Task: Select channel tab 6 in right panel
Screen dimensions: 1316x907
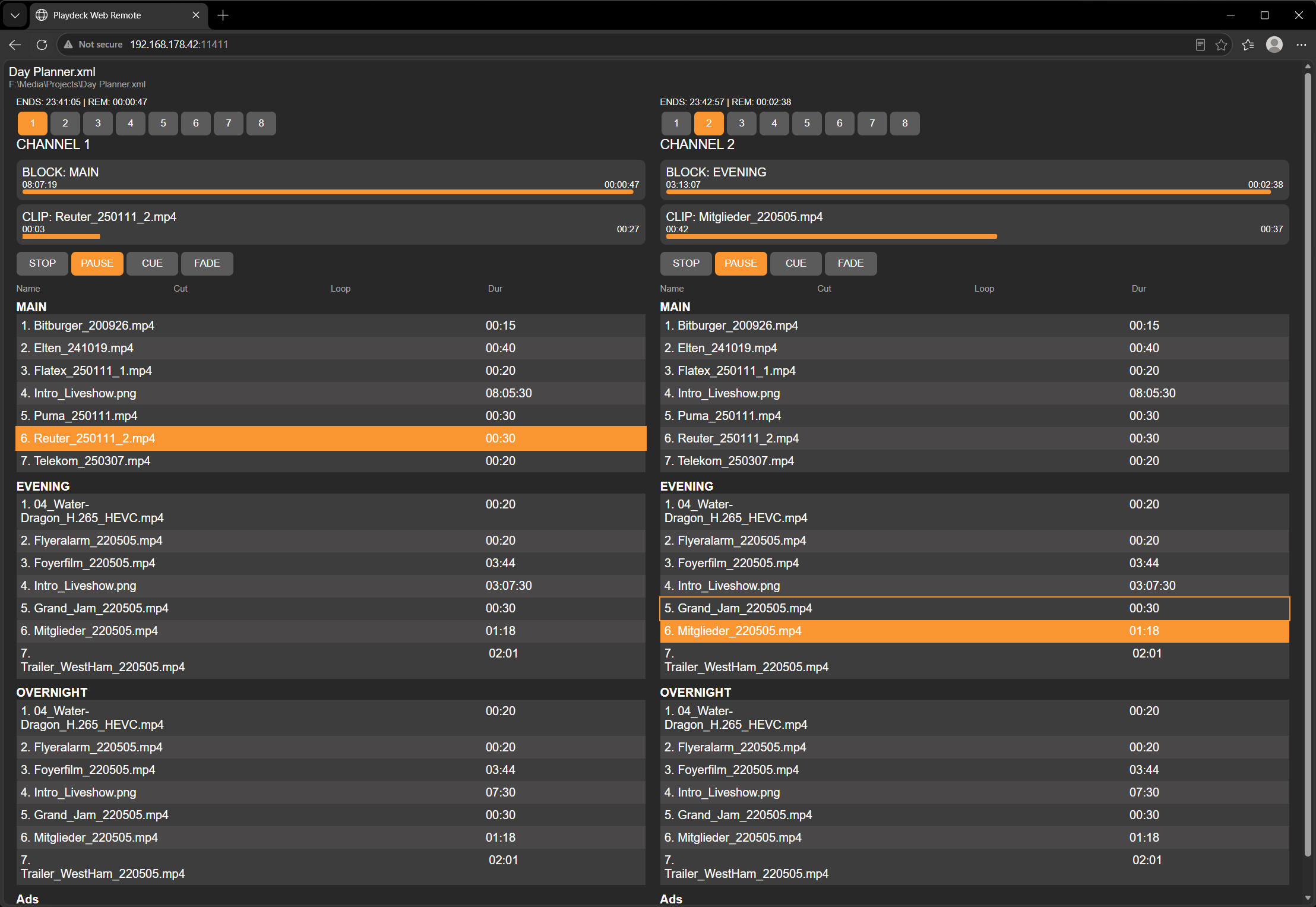Action: point(840,124)
